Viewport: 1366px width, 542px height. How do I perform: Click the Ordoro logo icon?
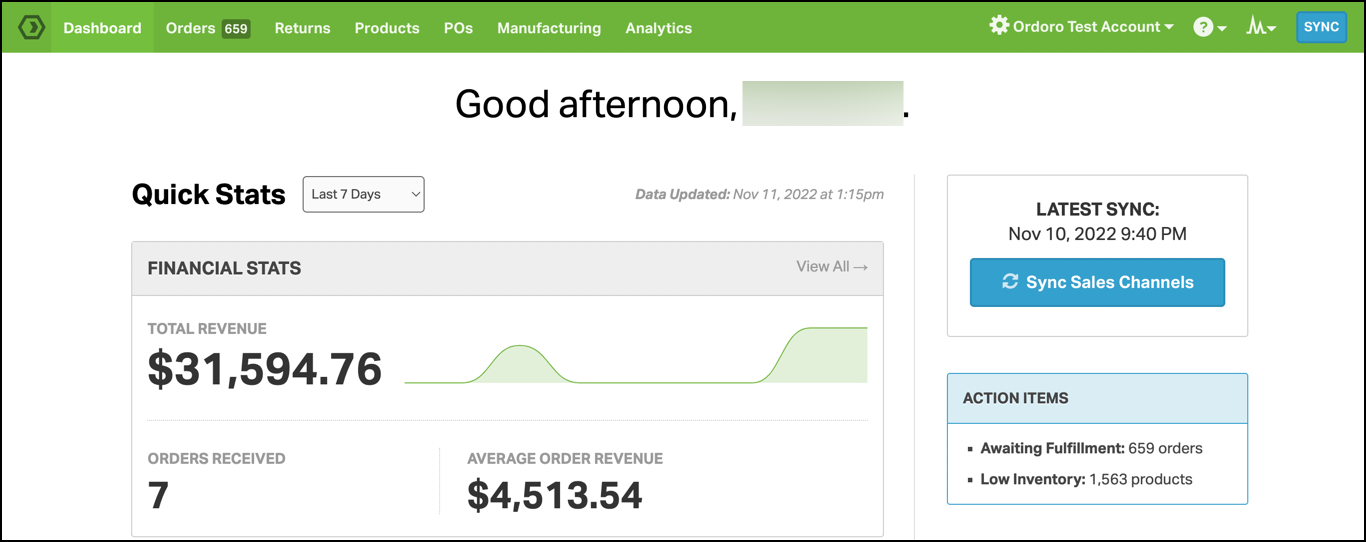pos(32,27)
